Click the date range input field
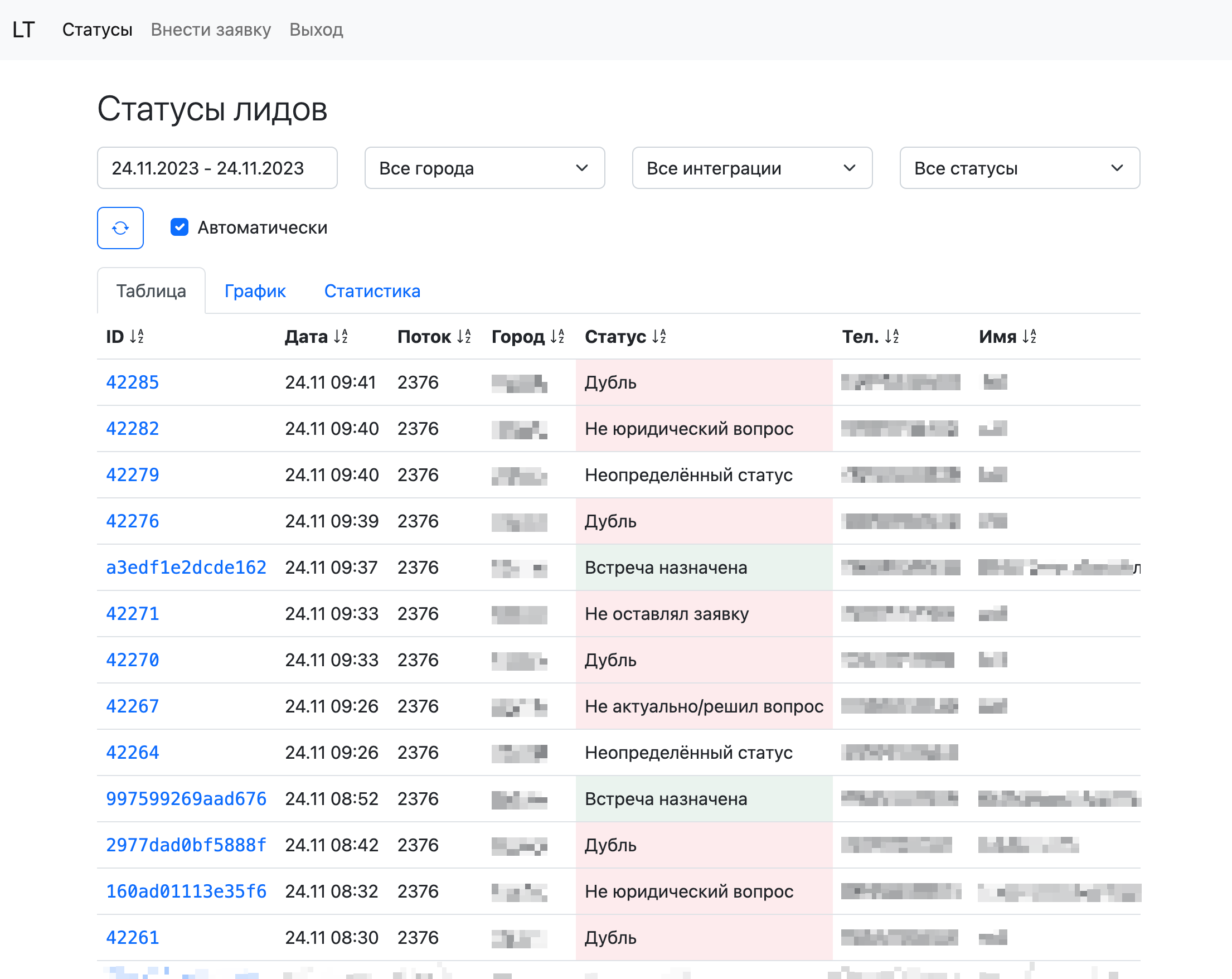Screen dimensions: 1232x979 tap(216, 168)
